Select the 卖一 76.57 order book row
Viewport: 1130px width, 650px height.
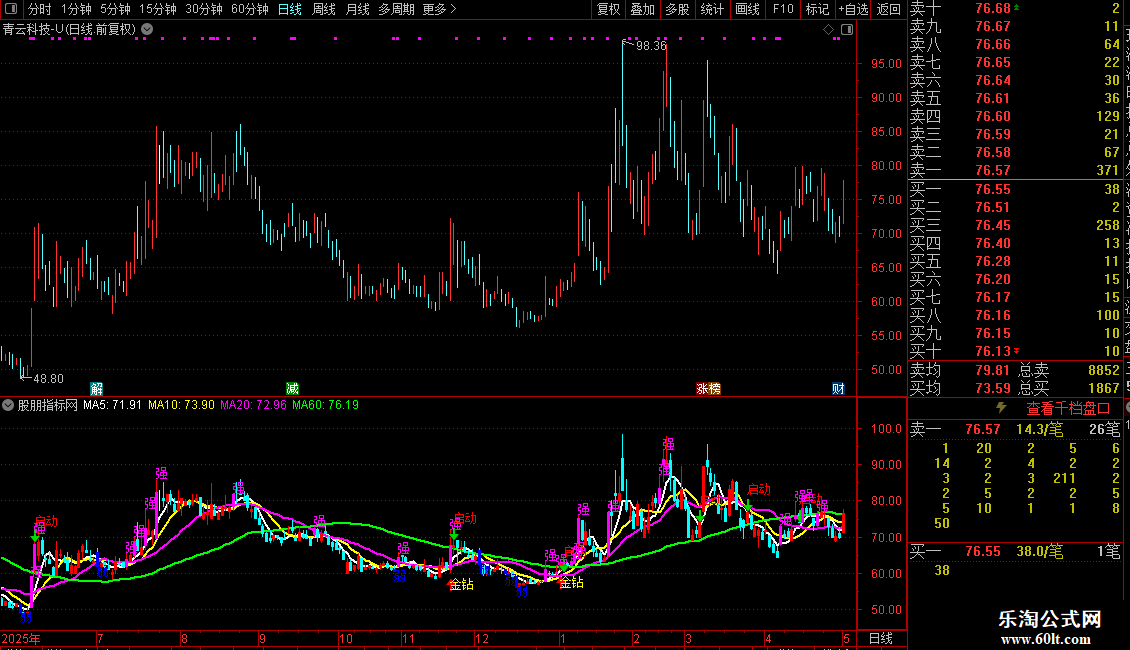(1015, 170)
